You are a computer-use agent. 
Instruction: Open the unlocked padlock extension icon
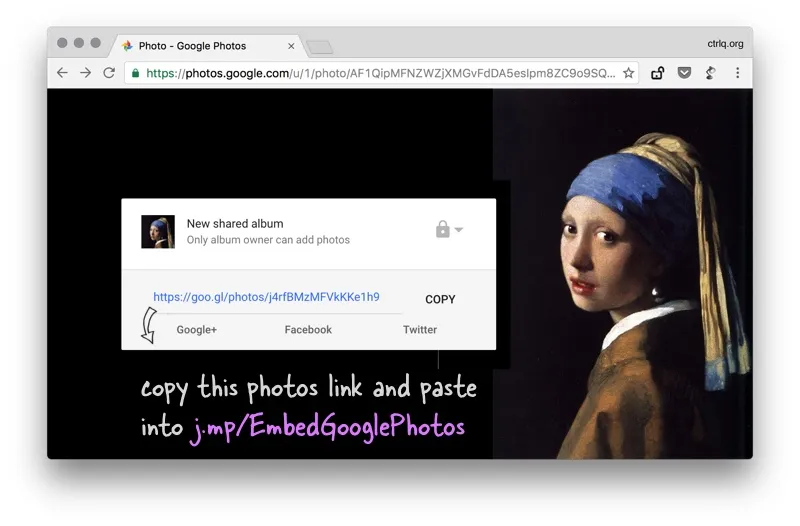click(x=658, y=73)
